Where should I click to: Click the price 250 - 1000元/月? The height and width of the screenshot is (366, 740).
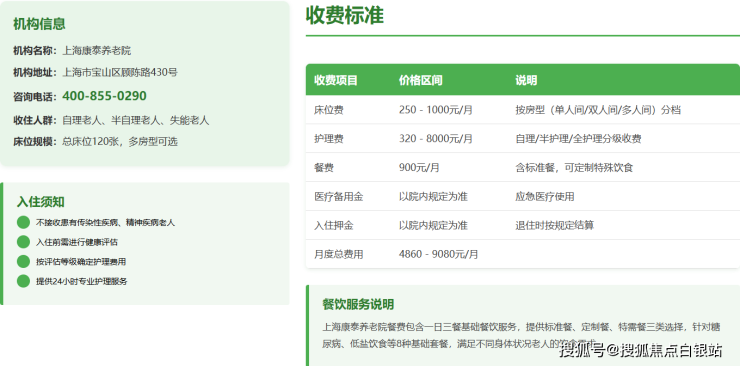(x=436, y=110)
